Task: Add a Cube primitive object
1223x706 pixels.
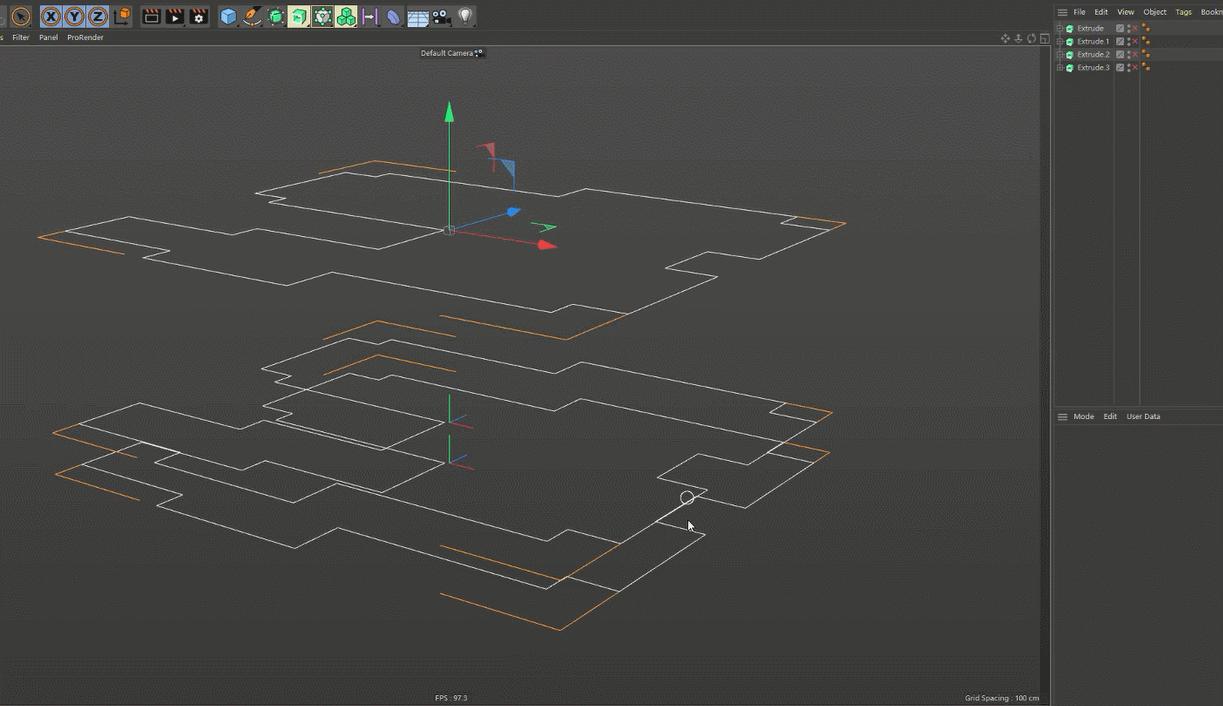Action: [228, 16]
